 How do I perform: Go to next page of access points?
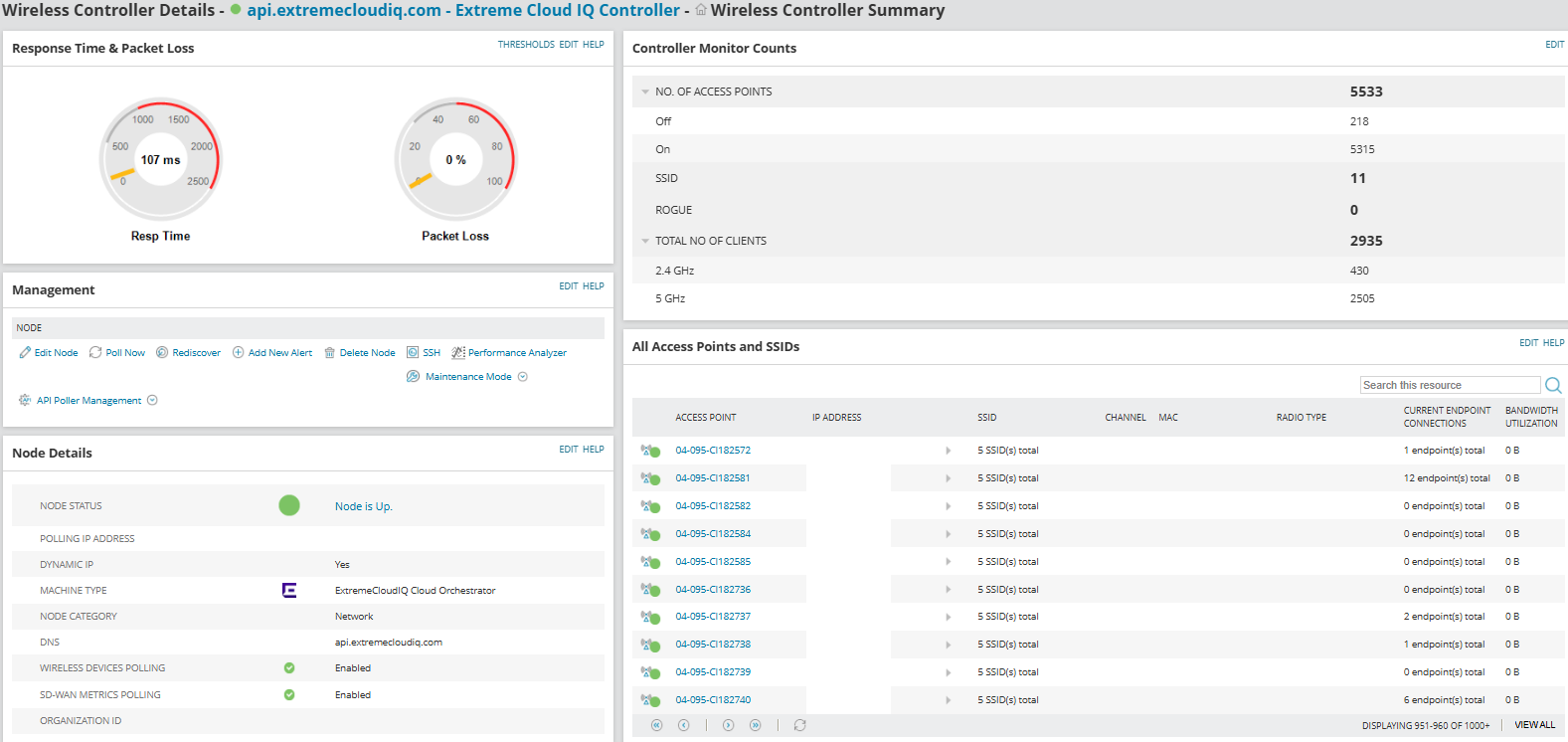click(728, 725)
